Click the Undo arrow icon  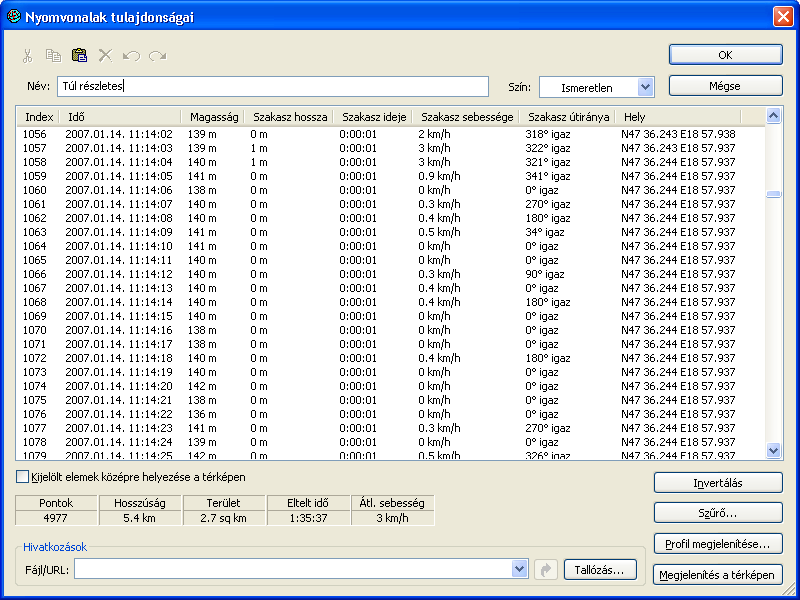coord(131,56)
